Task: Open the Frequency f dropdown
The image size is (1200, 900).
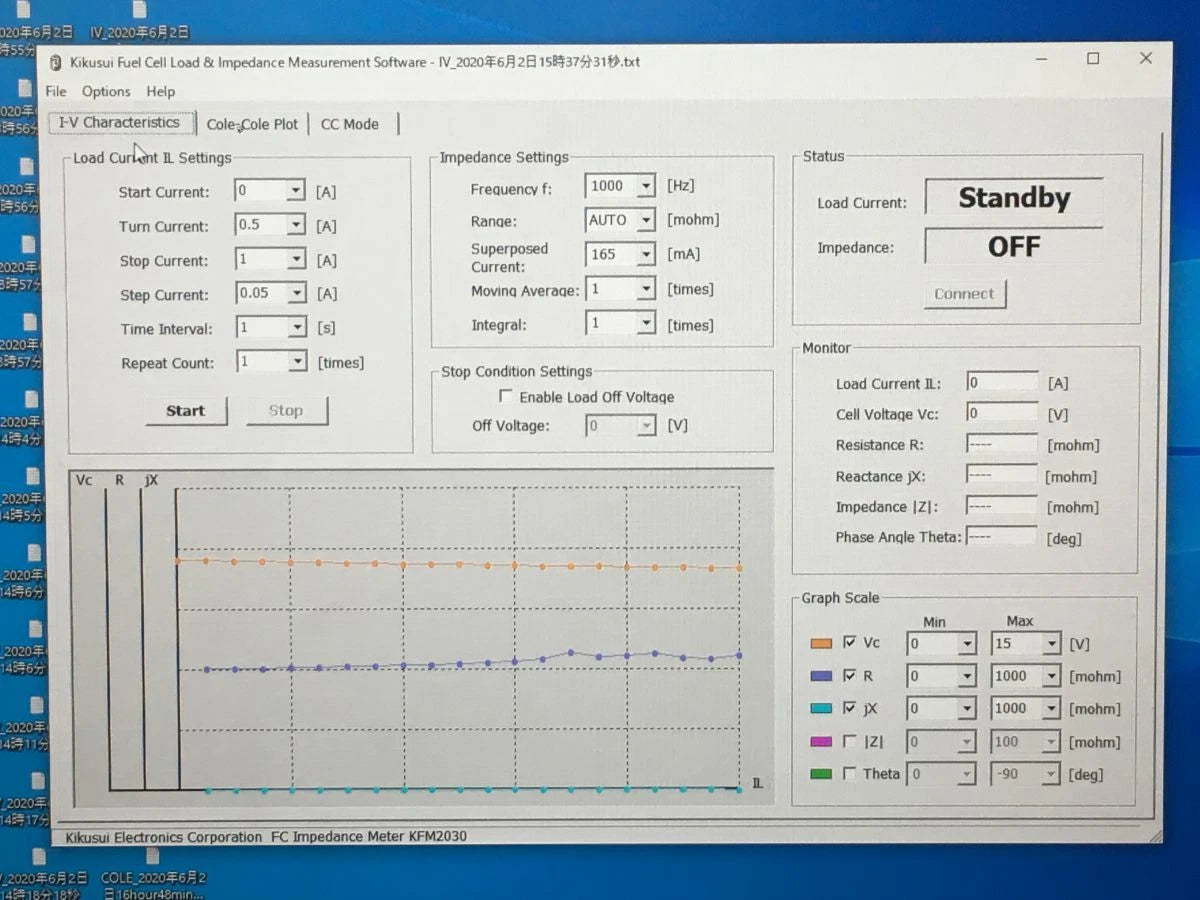Action: pyautogui.click(x=645, y=187)
